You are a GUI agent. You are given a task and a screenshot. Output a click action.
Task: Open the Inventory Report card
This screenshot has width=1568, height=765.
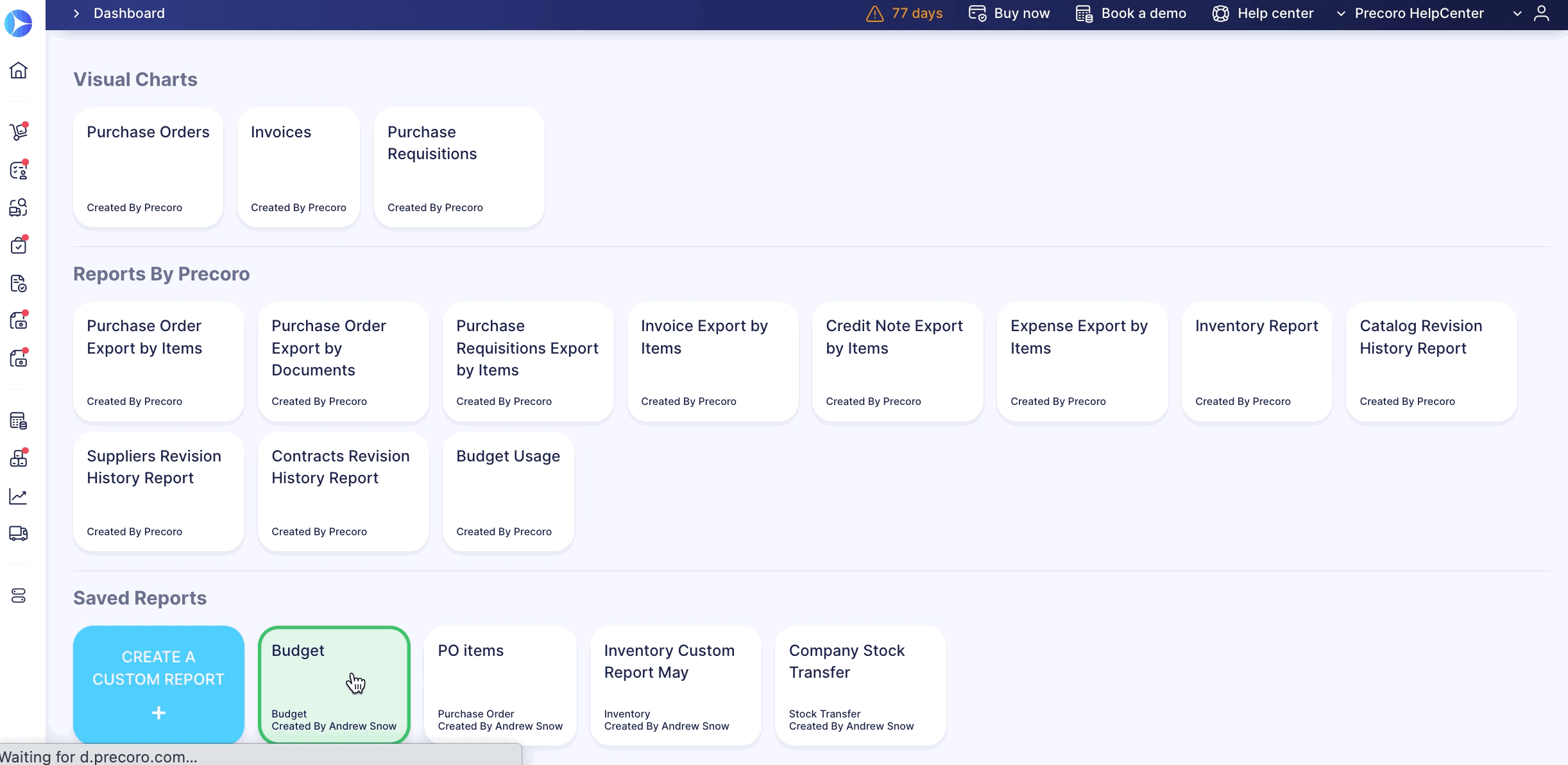pos(1257,362)
